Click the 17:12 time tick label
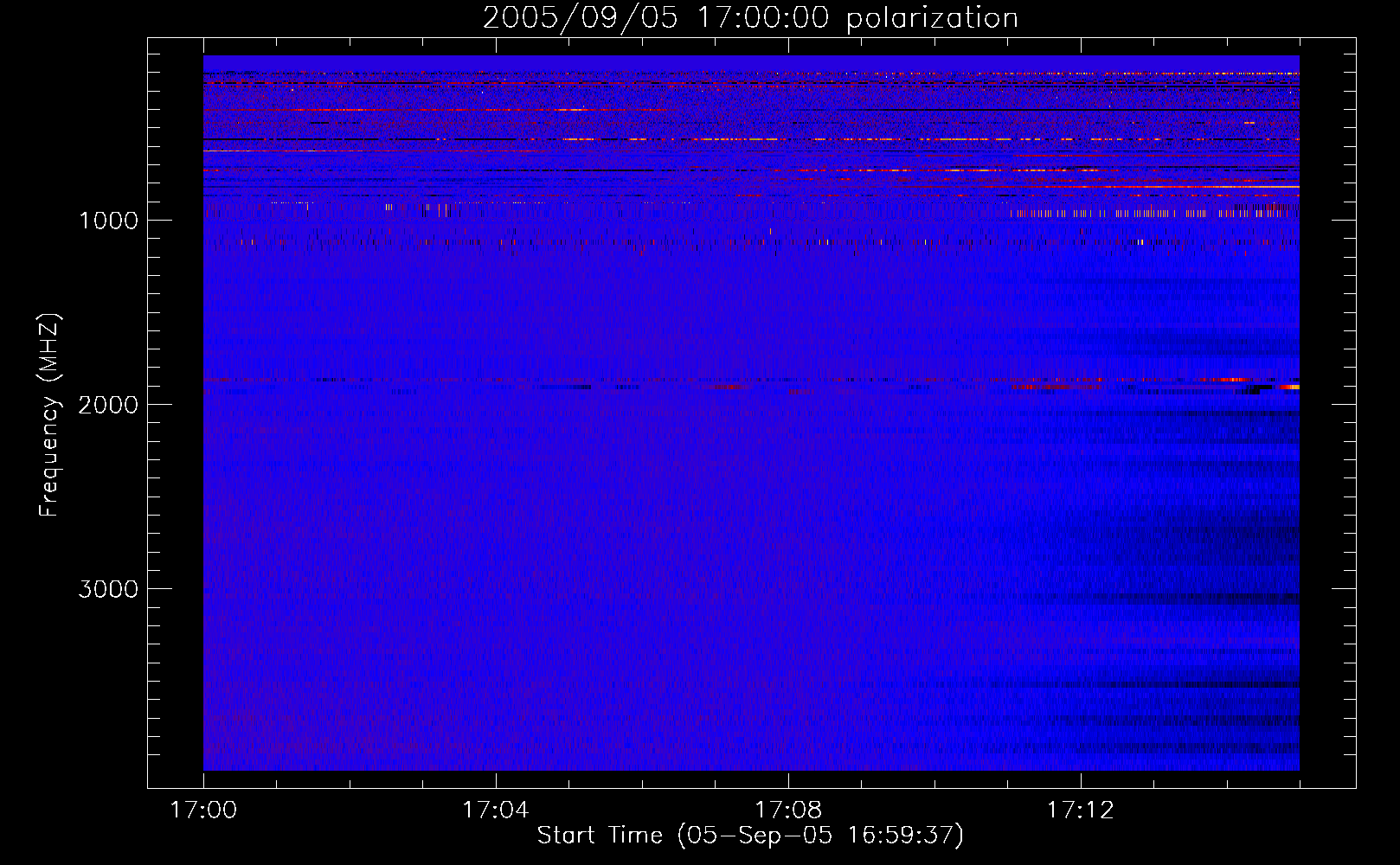The height and width of the screenshot is (865, 1400). tap(1080, 811)
